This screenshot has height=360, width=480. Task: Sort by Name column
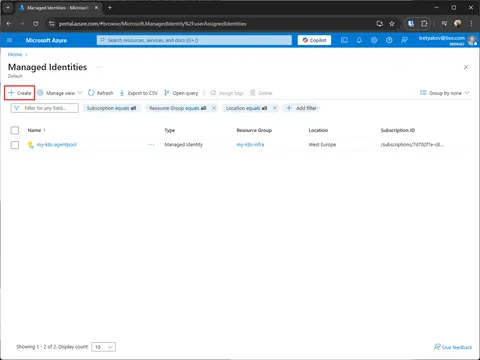(36, 130)
